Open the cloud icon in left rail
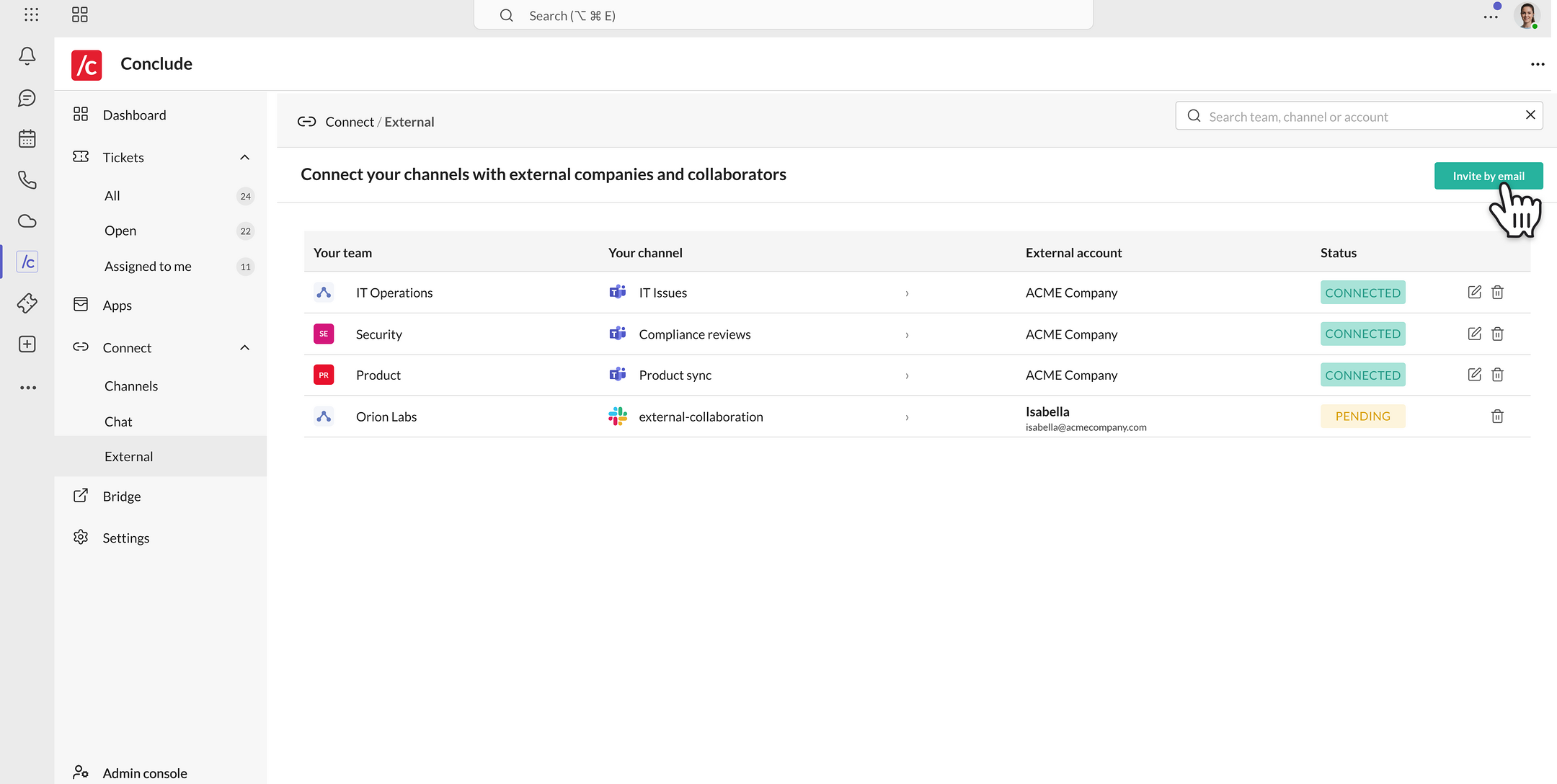This screenshot has width=1557, height=784. point(27,221)
